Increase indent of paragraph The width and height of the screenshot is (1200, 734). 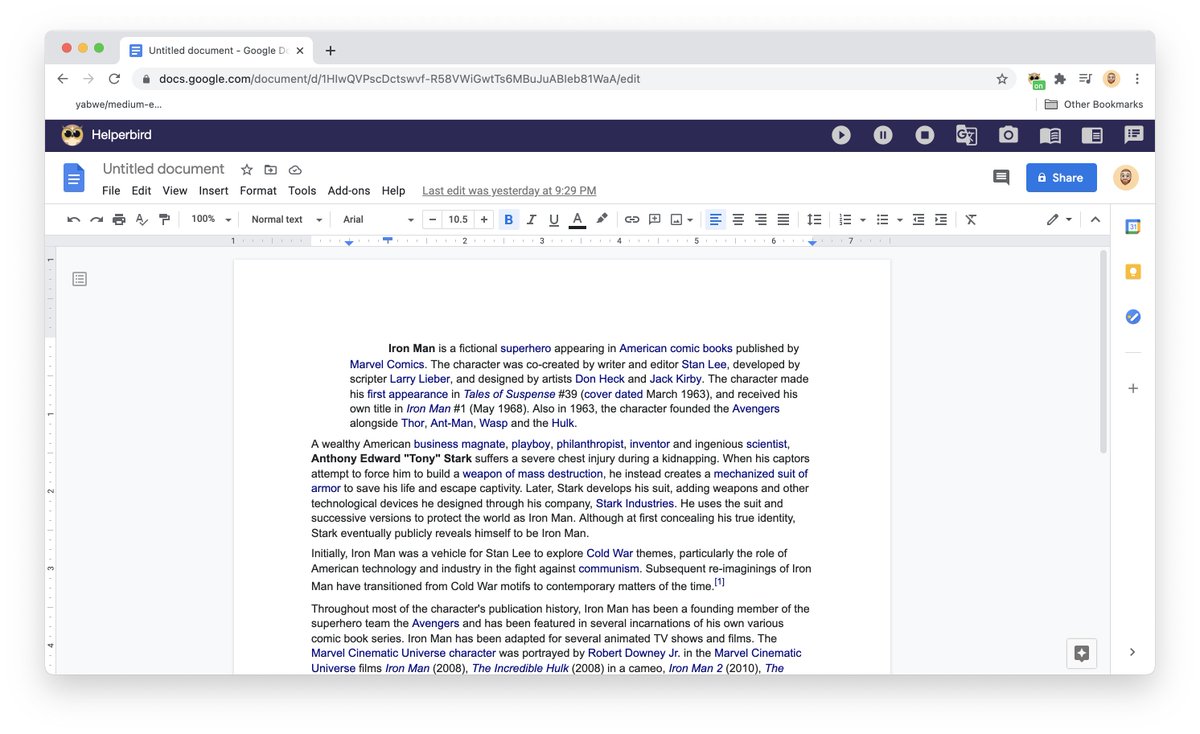[x=941, y=220]
